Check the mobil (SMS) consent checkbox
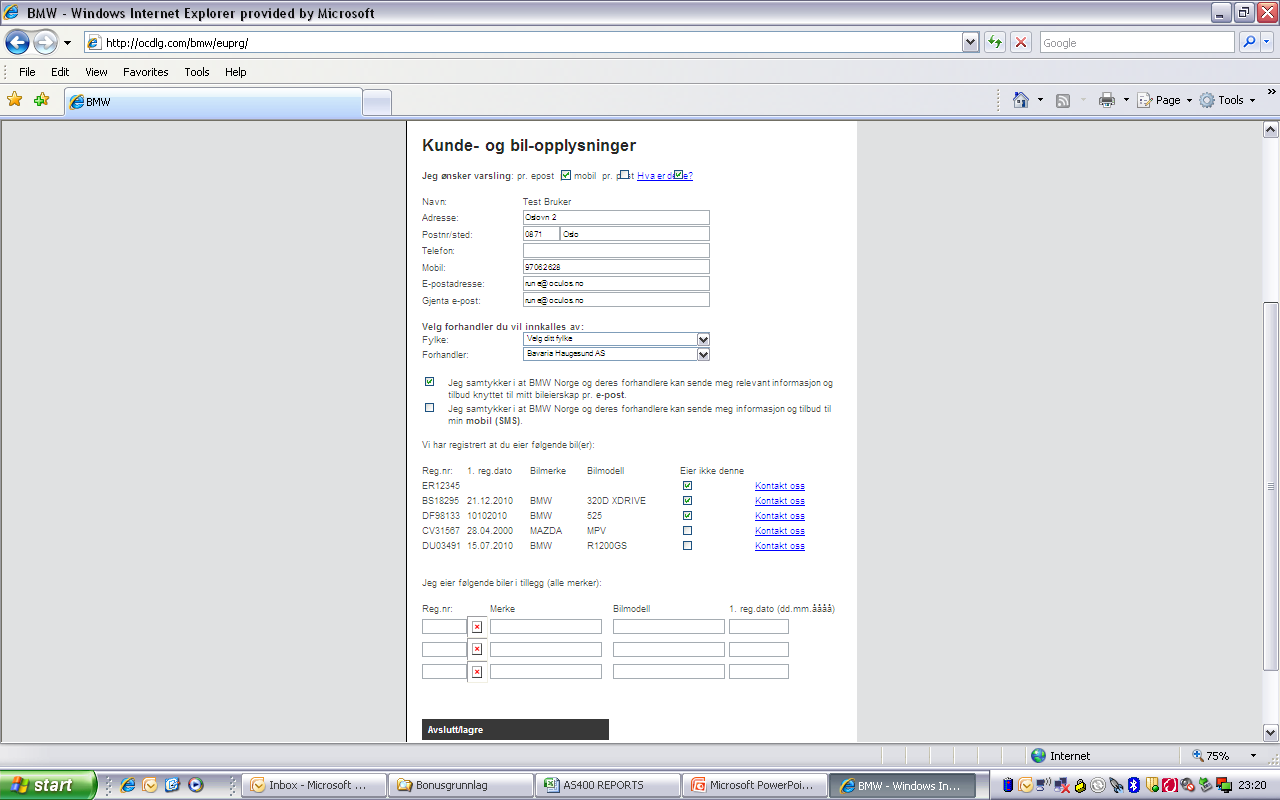1280x800 pixels. (x=430, y=407)
